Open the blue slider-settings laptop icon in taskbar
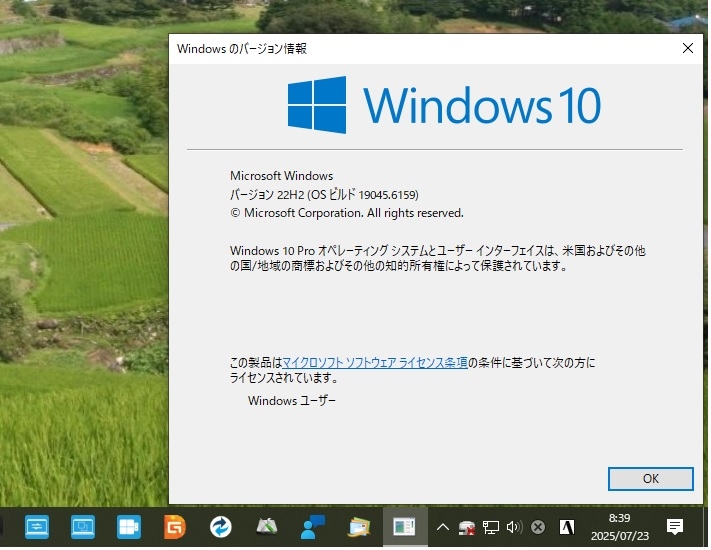This screenshot has width=711, height=550. click(x=37, y=527)
